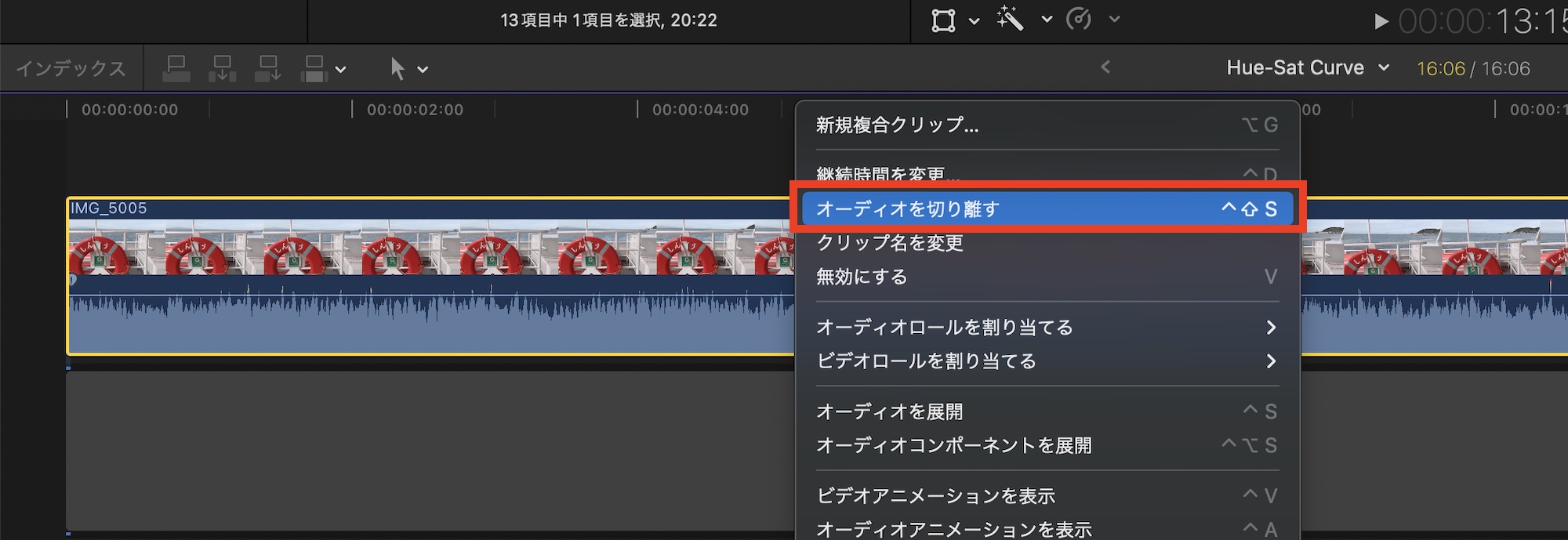This screenshot has height=540, width=1568.
Task: Choose Expand Audio (オーディオを展開)
Action: tap(1047, 411)
